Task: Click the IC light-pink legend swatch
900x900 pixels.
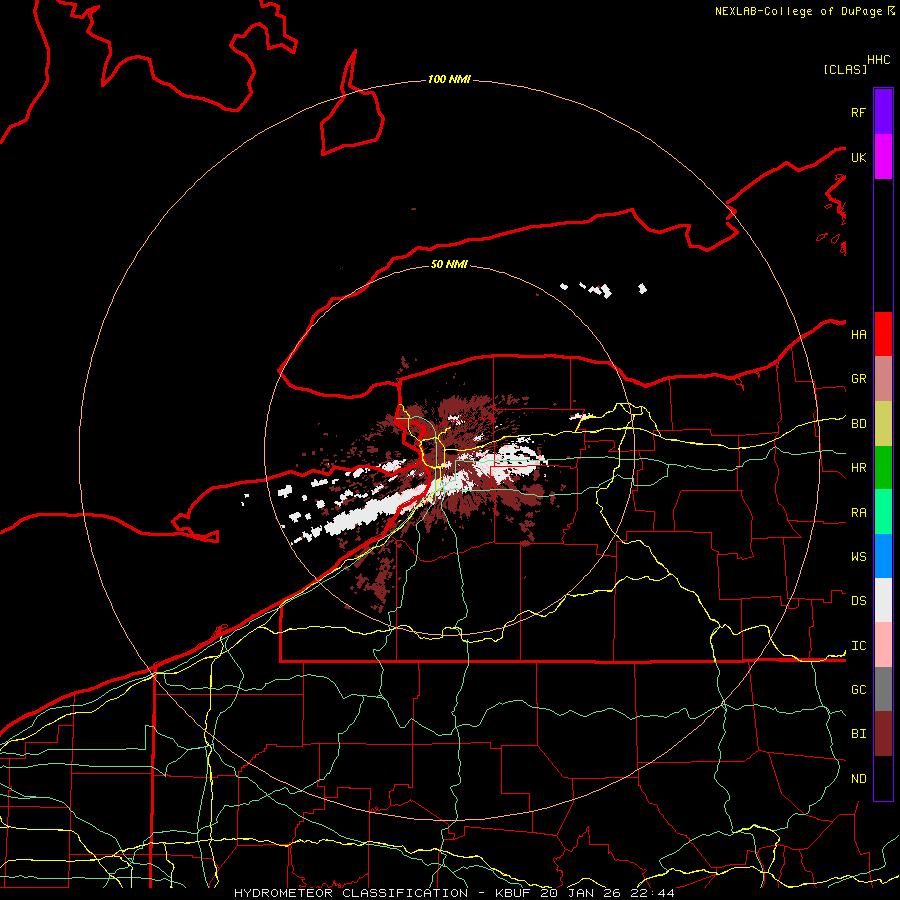Action: tap(883, 645)
